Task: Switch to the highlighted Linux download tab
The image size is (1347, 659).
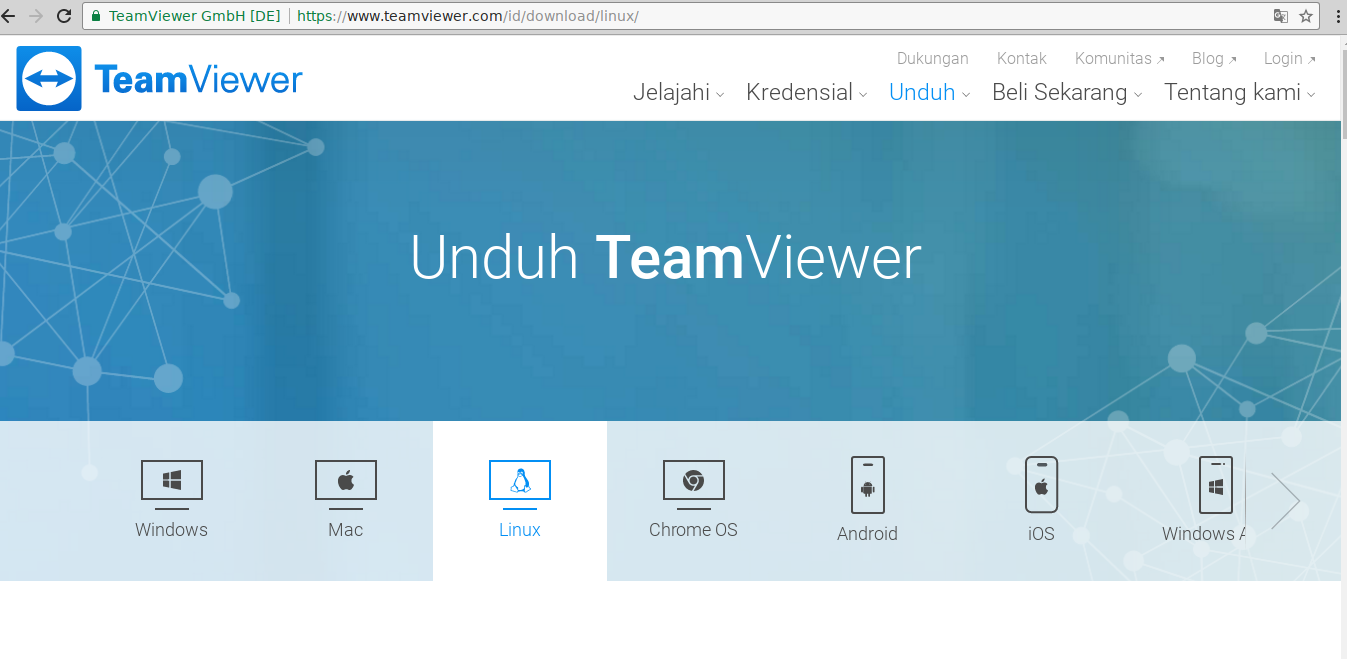Action: pyautogui.click(x=519, y=500)
